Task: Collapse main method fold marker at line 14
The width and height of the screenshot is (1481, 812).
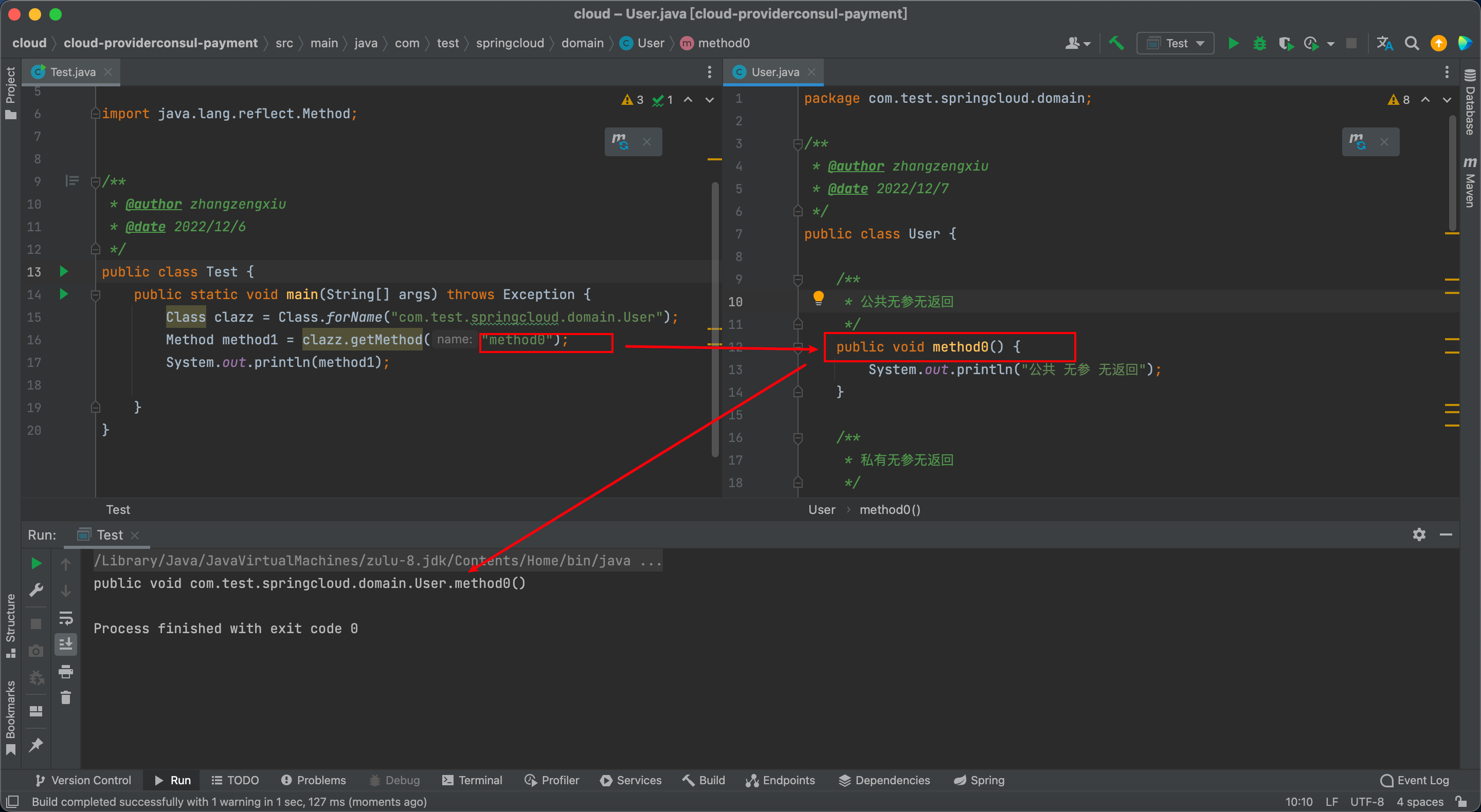Action: click(x=96, y=295)
